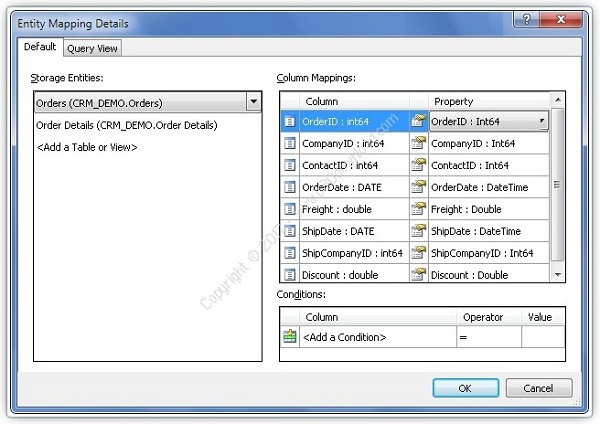Select the OrderDate : DATE column cell
Viewport: 600px width, 424px height.
(x=354, y=187)
